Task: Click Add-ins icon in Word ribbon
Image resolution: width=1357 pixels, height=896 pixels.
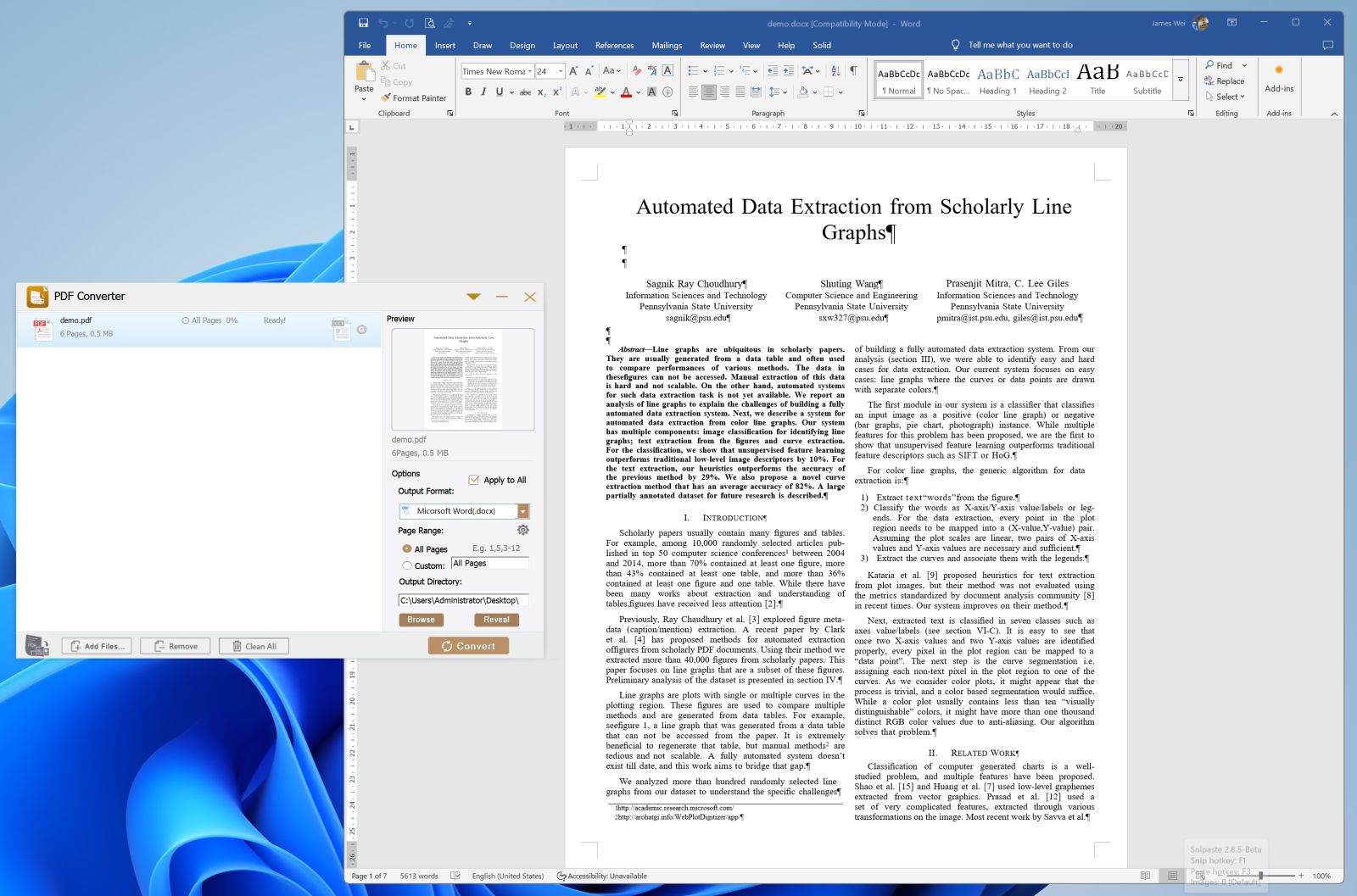Action: (1279, 76)
